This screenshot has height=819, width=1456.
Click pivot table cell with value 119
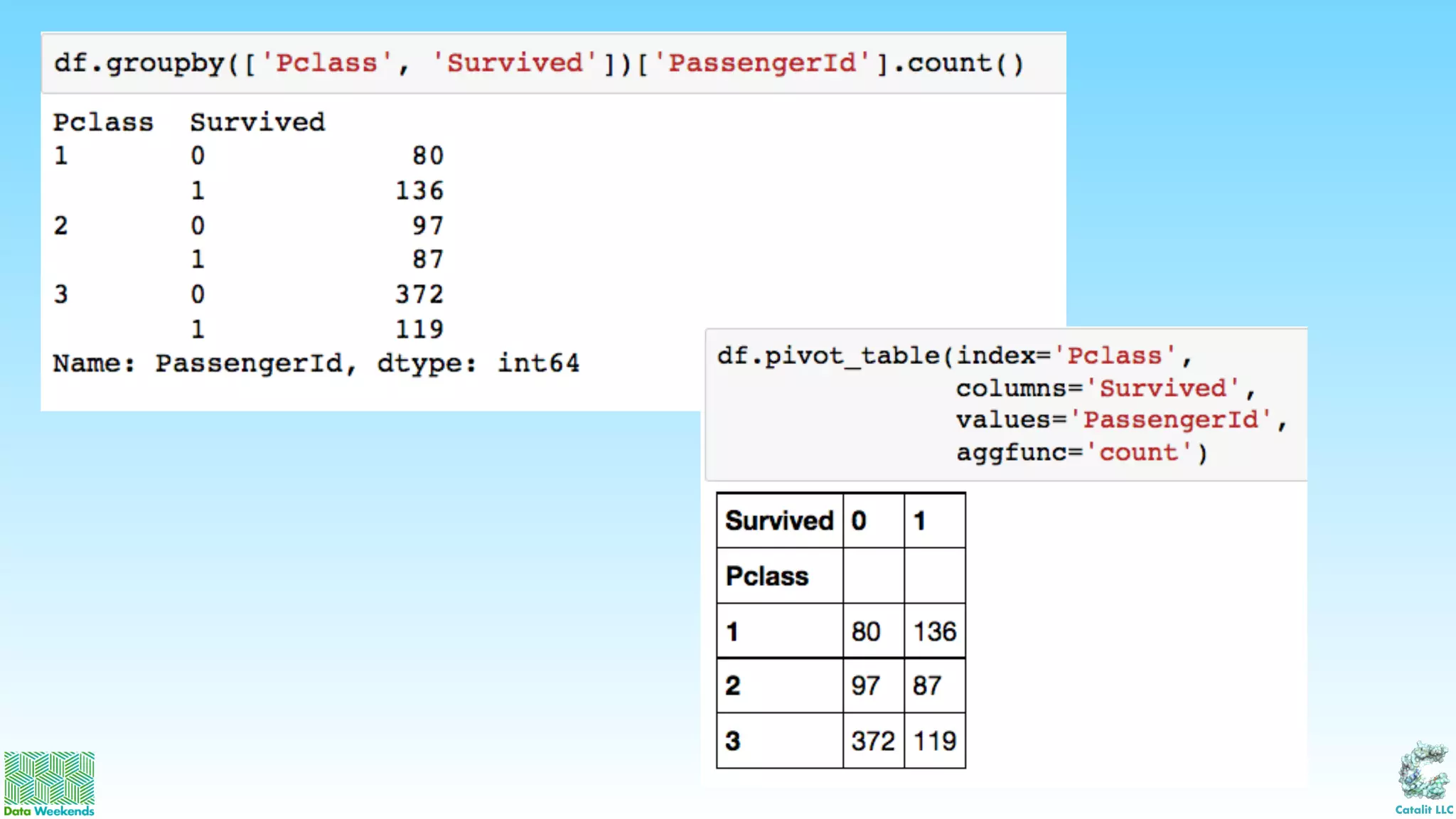pos(934,741)
